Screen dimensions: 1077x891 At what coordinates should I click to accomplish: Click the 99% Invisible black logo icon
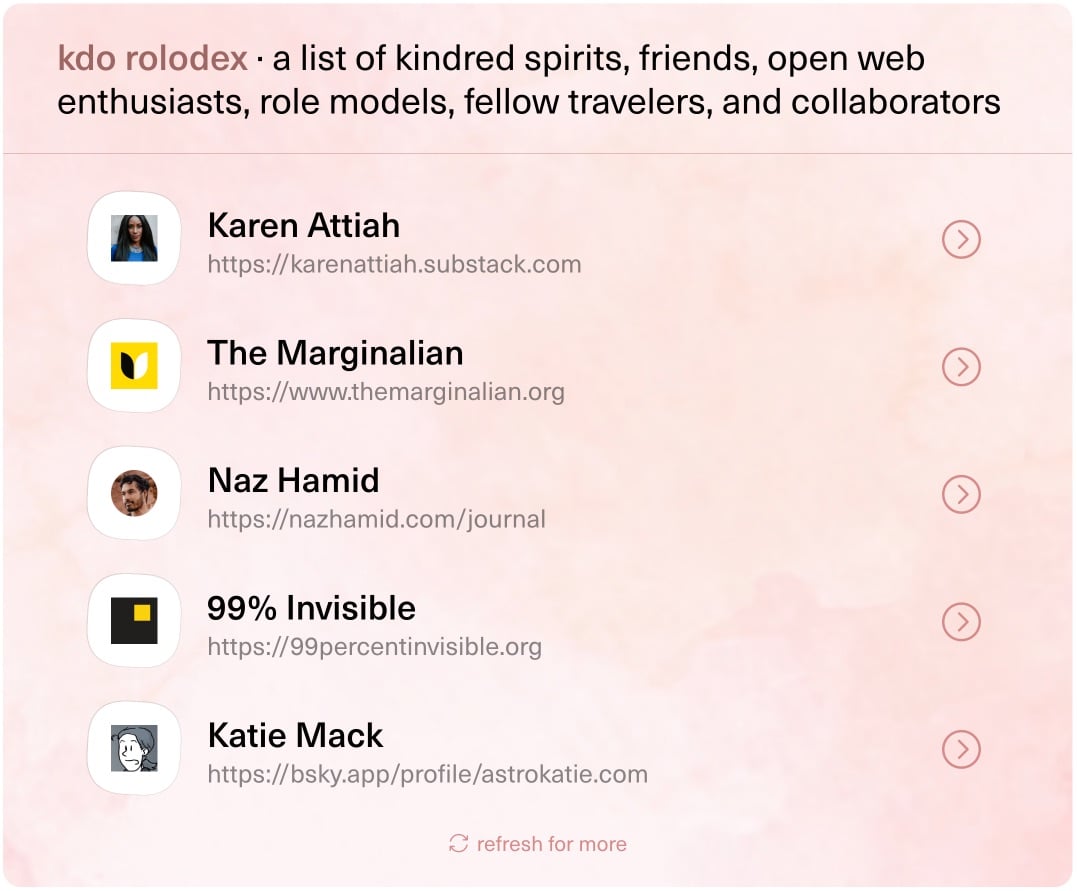(134, 621)
